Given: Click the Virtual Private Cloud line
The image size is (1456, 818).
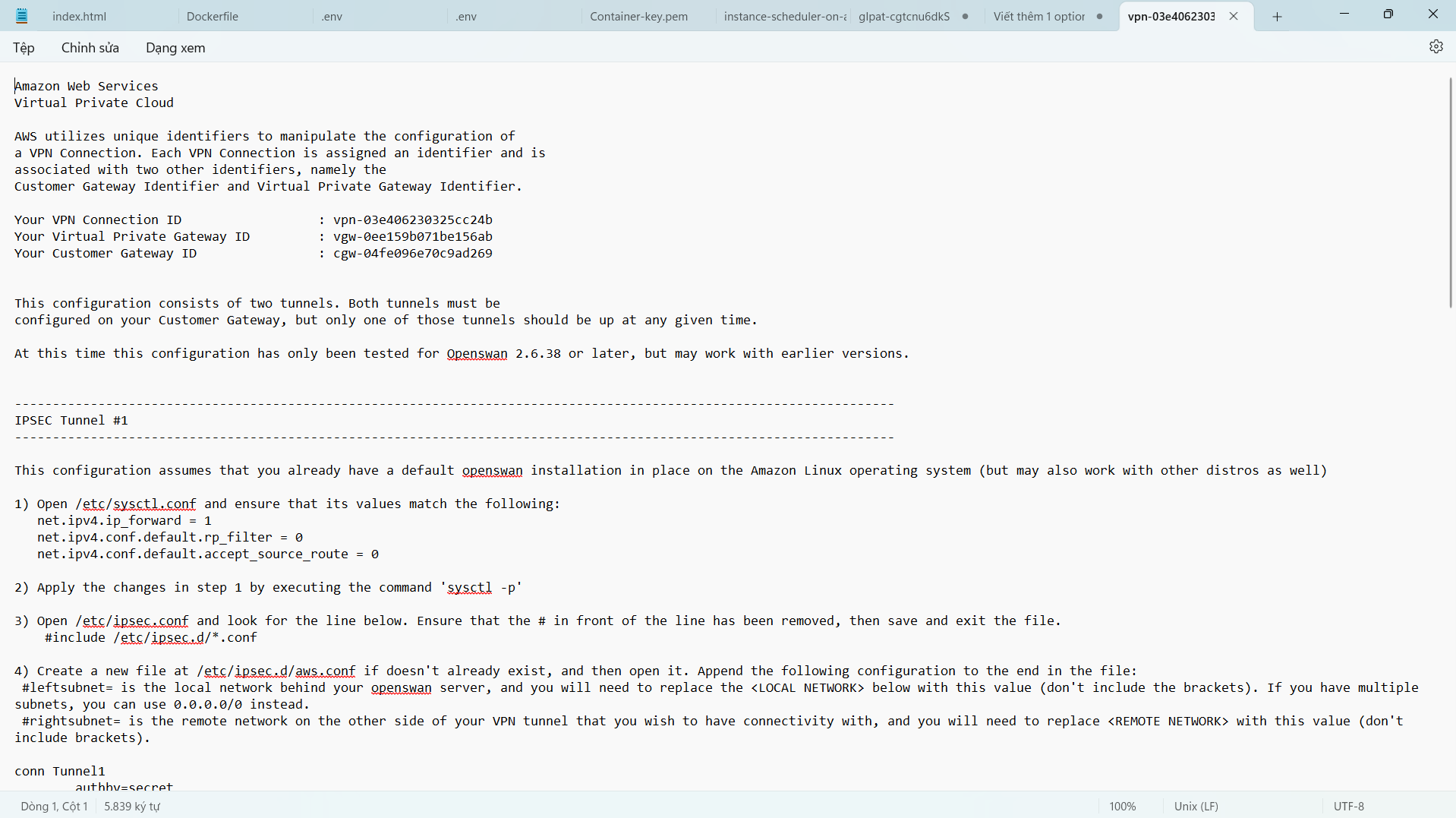Looking at the screenshot, I should 94,103.
